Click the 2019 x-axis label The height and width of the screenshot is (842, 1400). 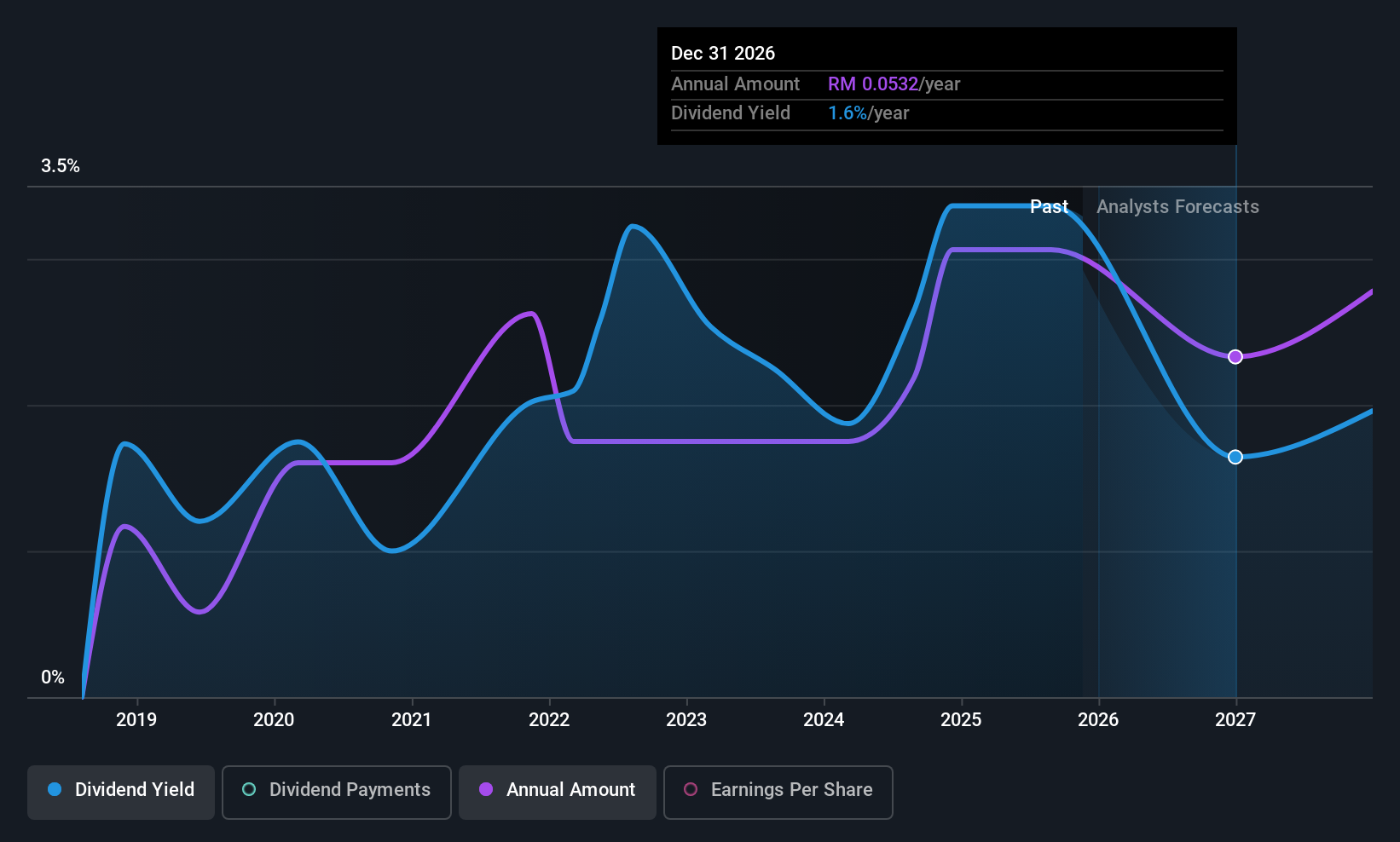[x=136, y=720]
